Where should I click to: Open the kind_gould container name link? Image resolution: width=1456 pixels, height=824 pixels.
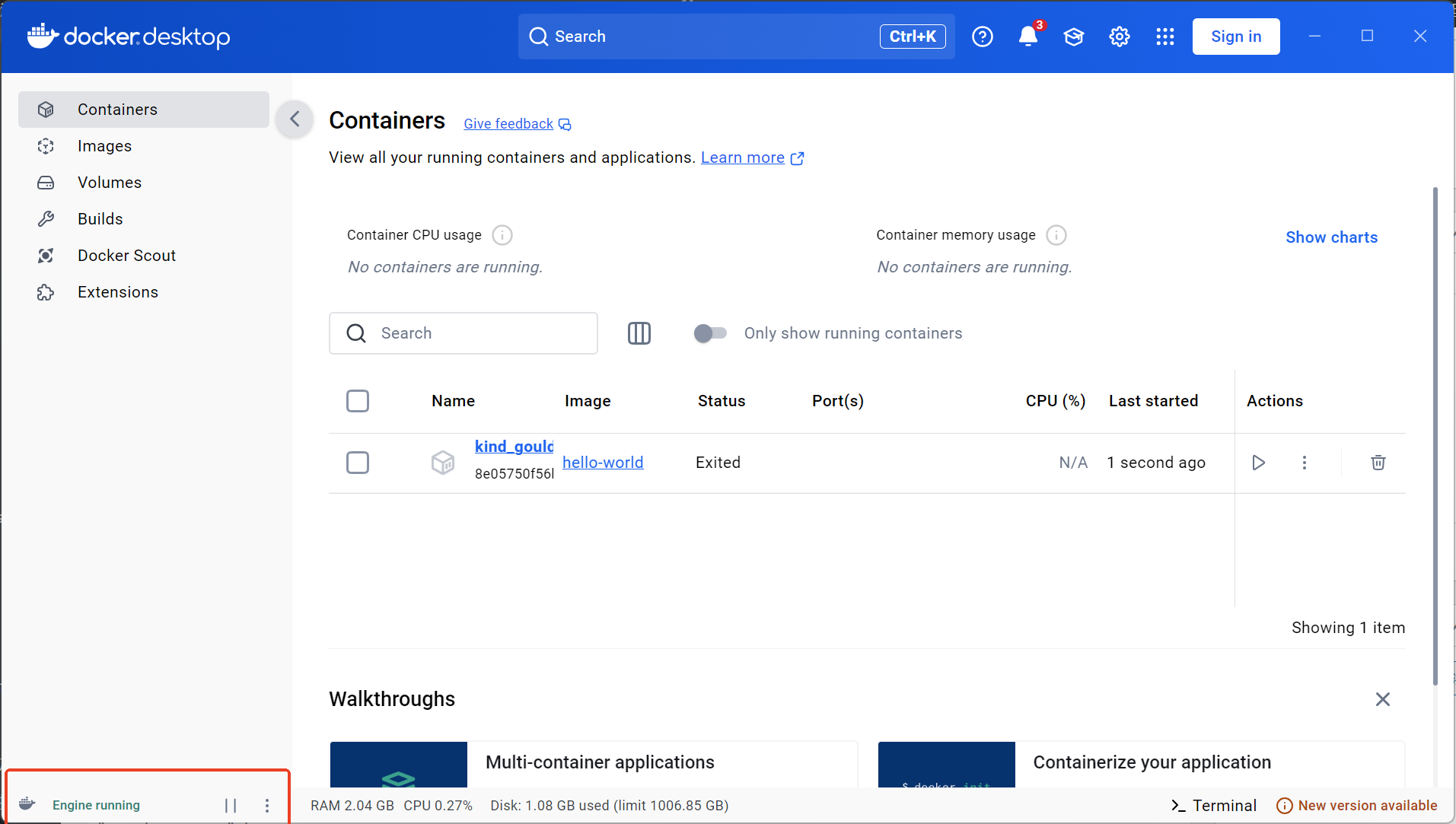click(514, 447)
